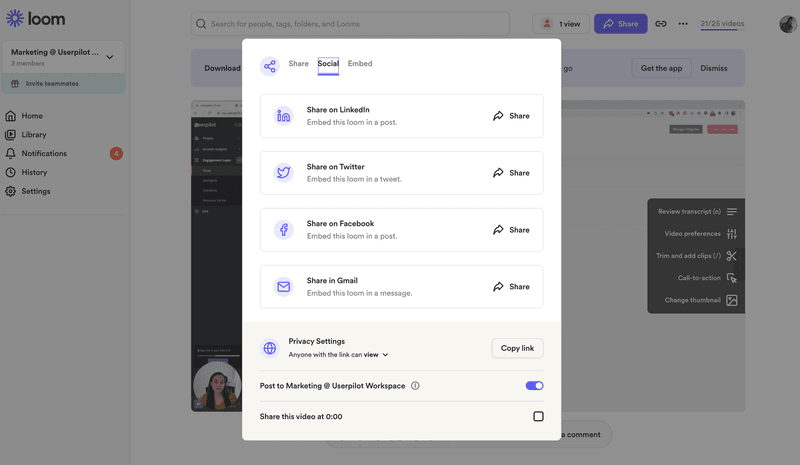Click the 'Embed this loom in a message.' text
800x465 pixels.
point(359,293)
